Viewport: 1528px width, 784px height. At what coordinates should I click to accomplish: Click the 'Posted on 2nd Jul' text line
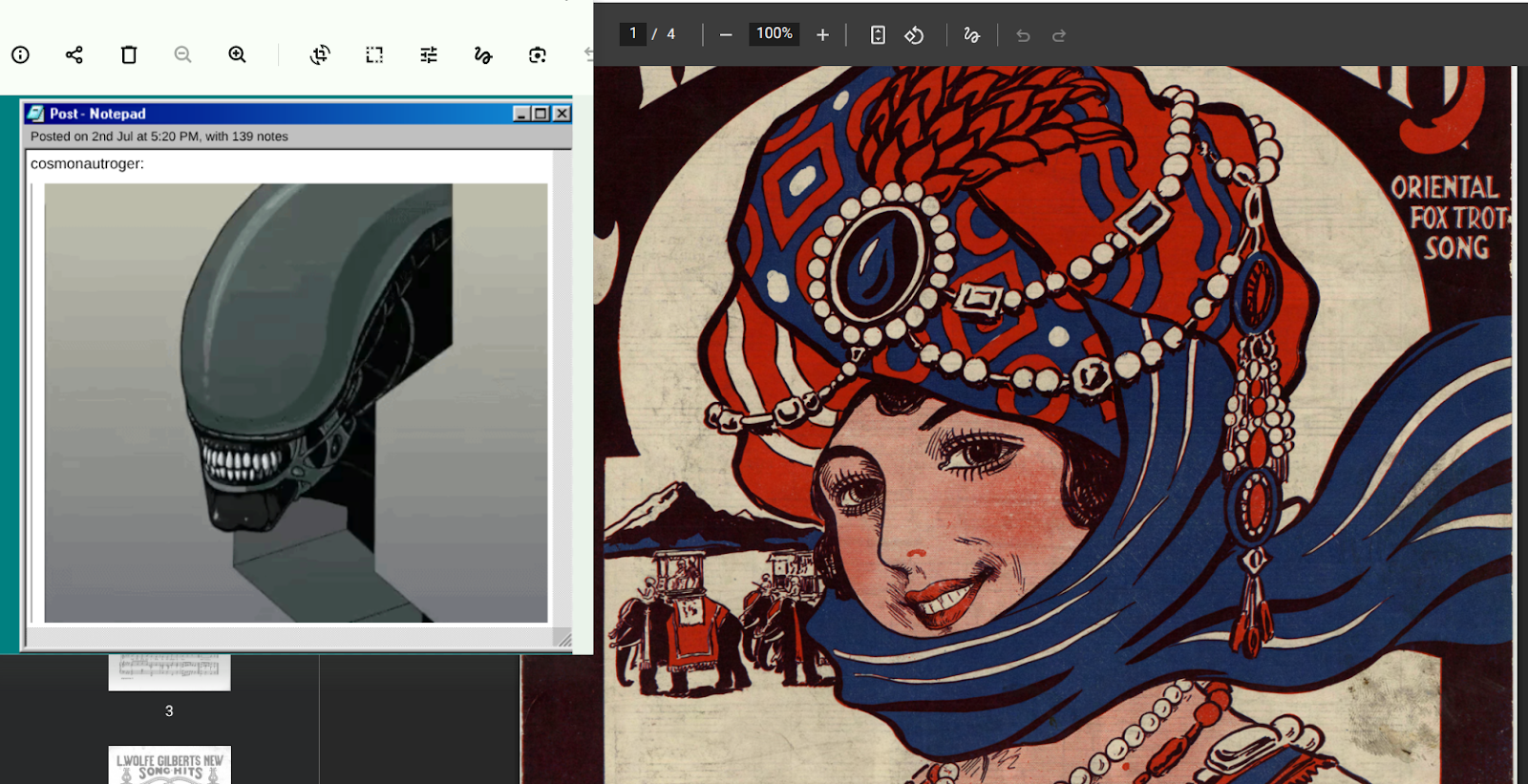pyautogui.click(x=159, y=137)
